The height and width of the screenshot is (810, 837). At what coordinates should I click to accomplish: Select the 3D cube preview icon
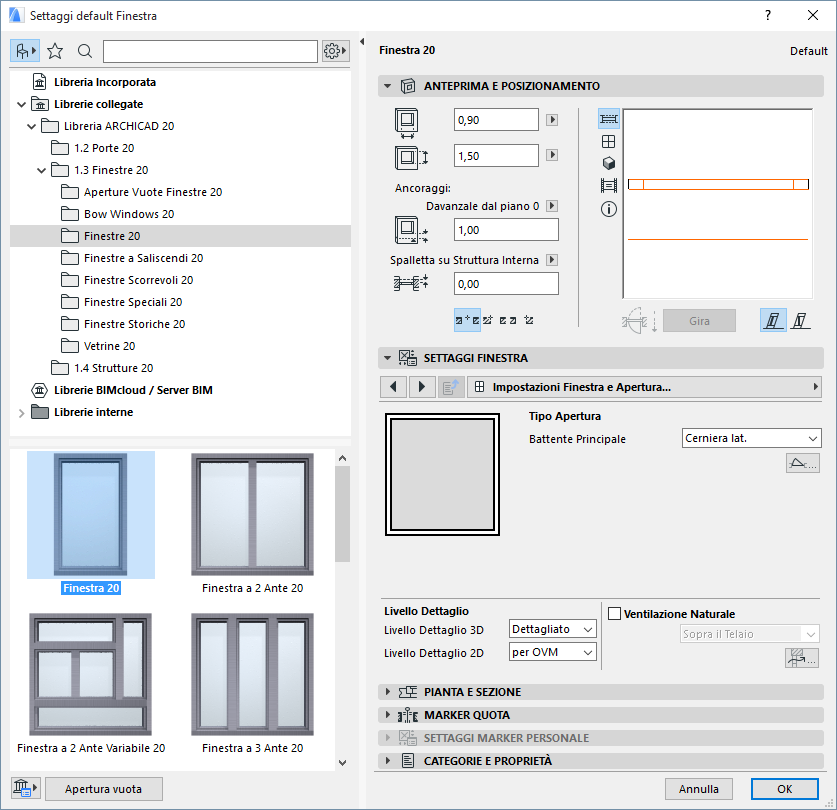(x=608, y=163)
